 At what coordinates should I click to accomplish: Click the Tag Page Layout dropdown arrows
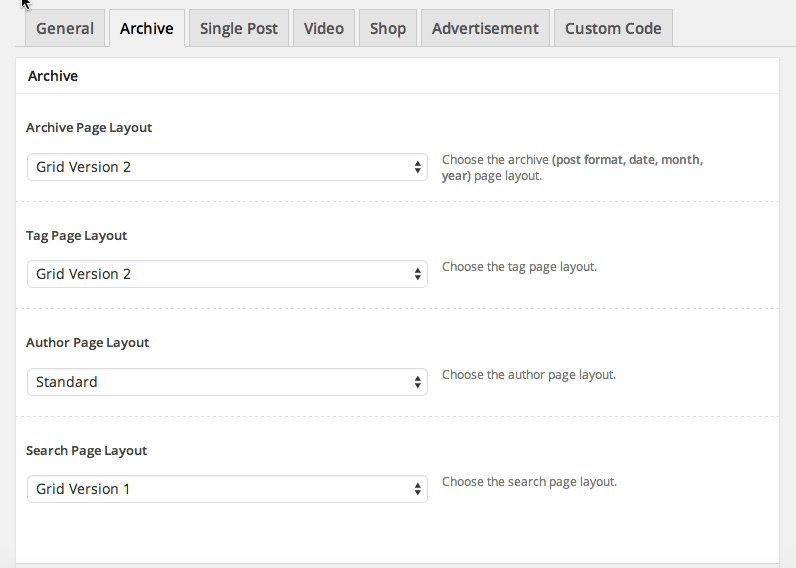[417, 274]
